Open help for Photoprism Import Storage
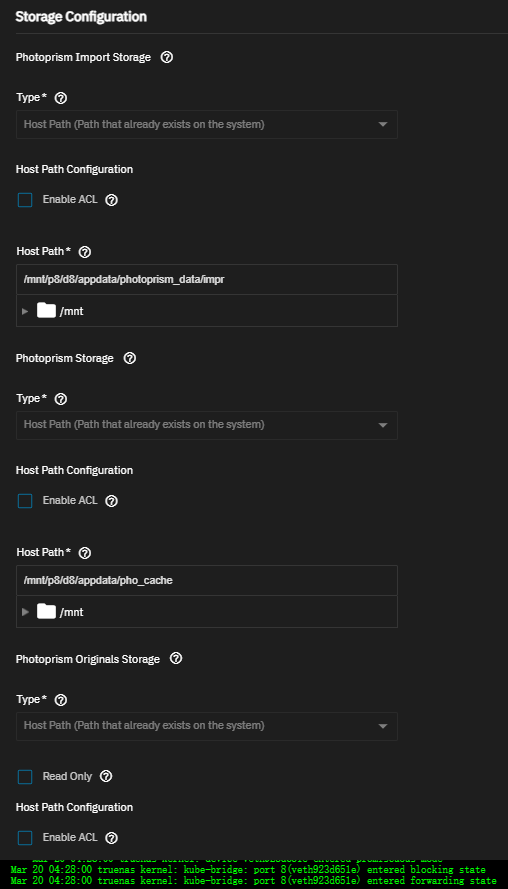Image resolution: width=508 pixels, height=889 pixels. pos(167,57)
